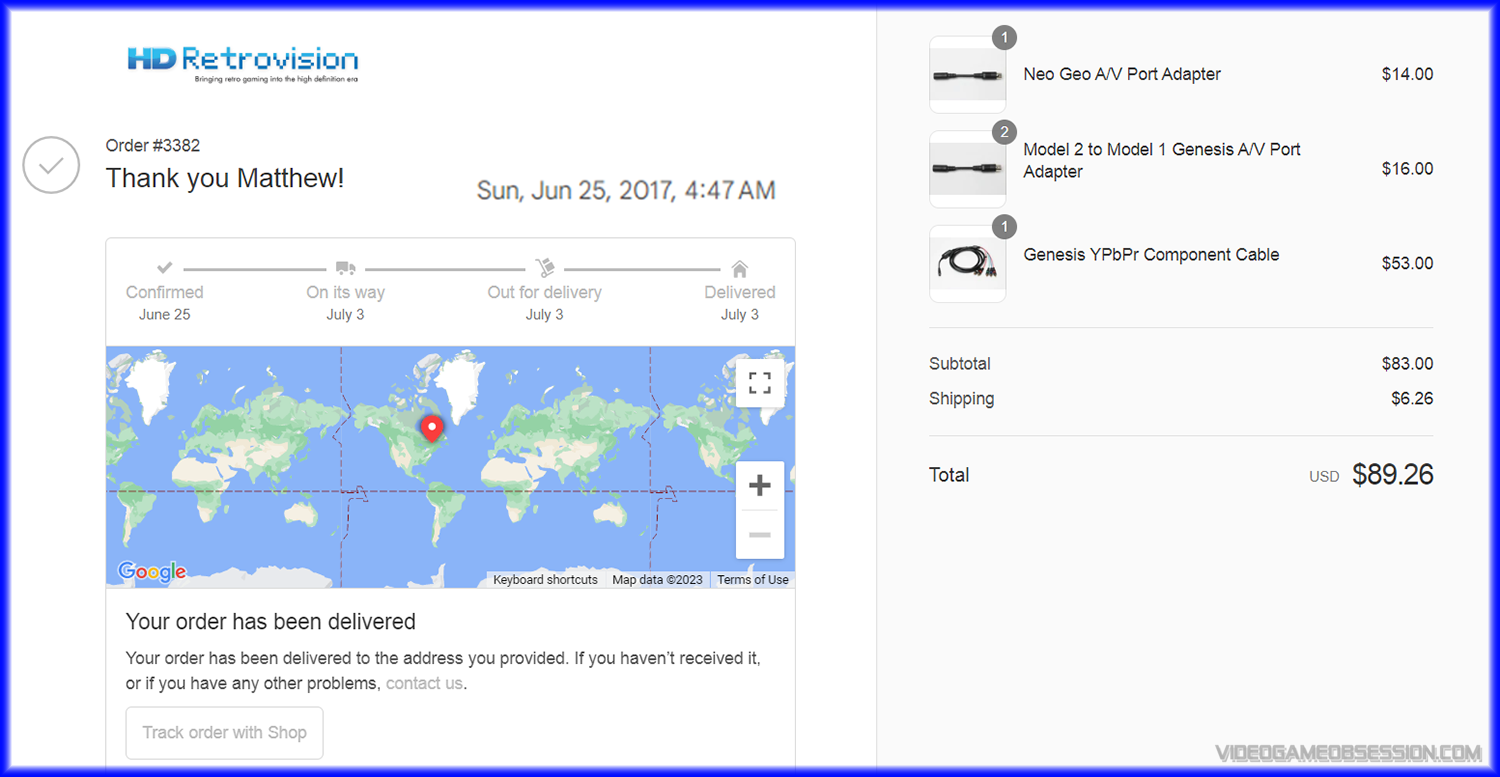Click the On its way truck icon
Image resolution: width=1500 pixels, height=777 pixels.
point(345,268)
